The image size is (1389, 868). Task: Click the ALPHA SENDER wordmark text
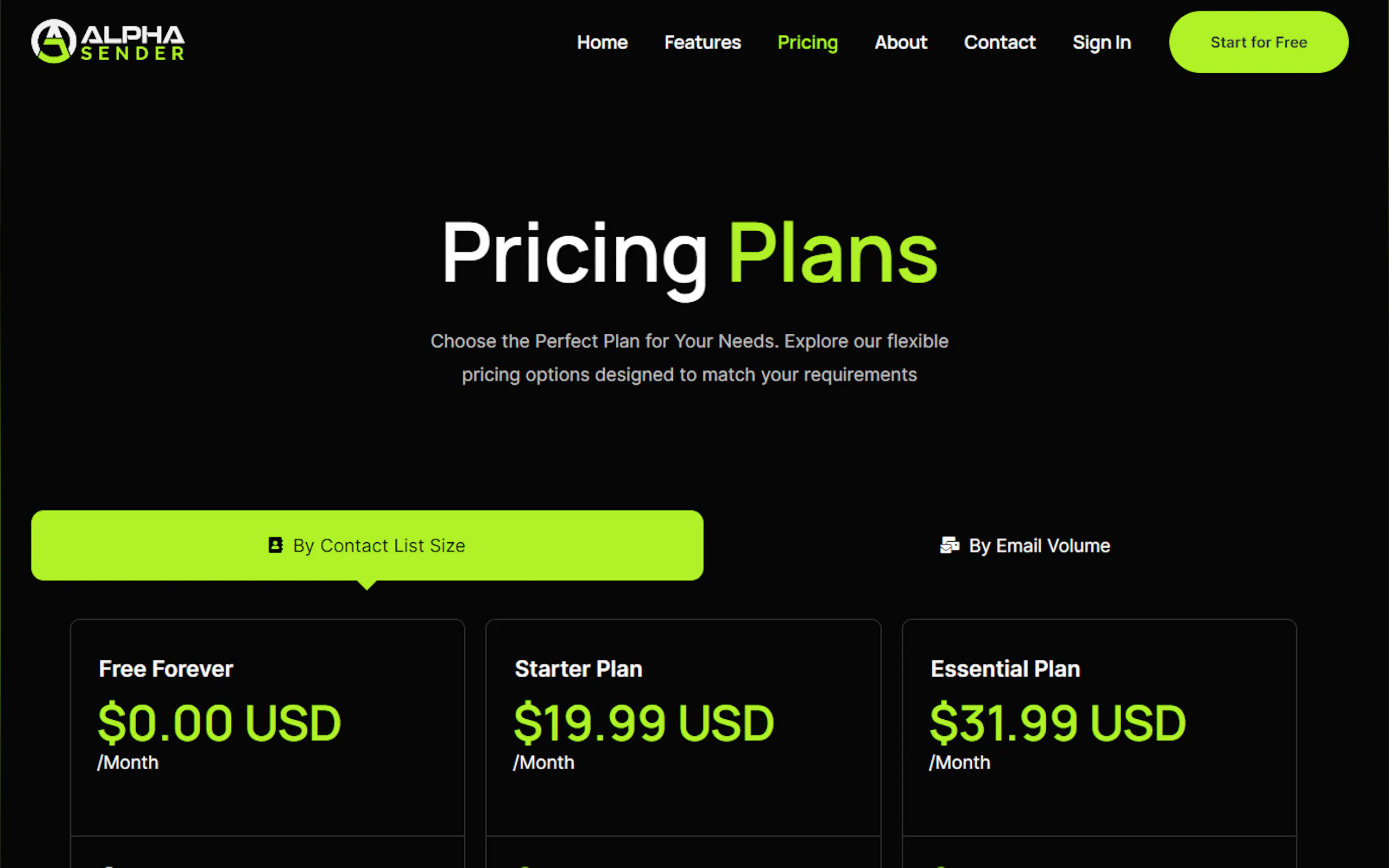point(133,43)
